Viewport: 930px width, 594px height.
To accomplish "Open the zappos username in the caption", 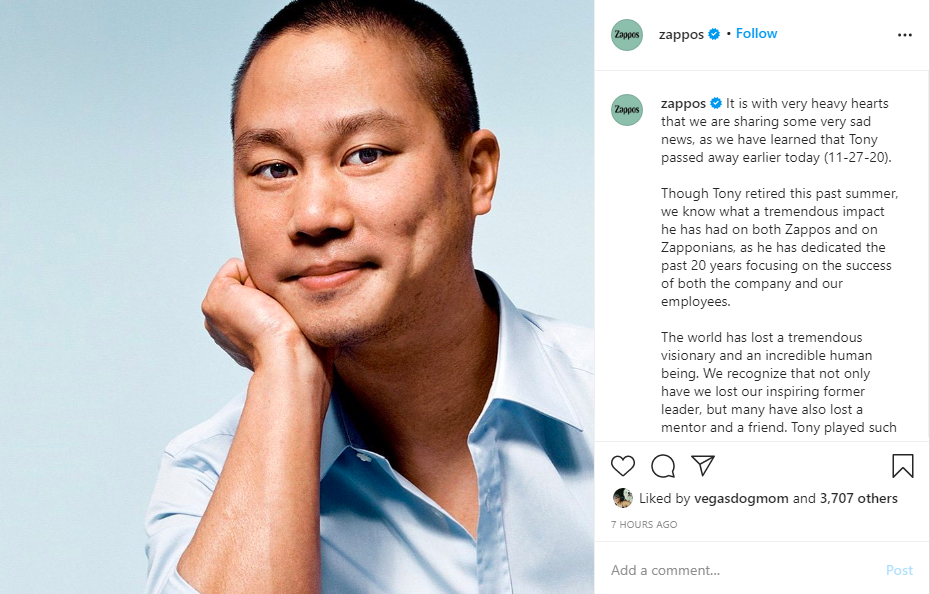I will pyautogui.click(x=684, y=104).
